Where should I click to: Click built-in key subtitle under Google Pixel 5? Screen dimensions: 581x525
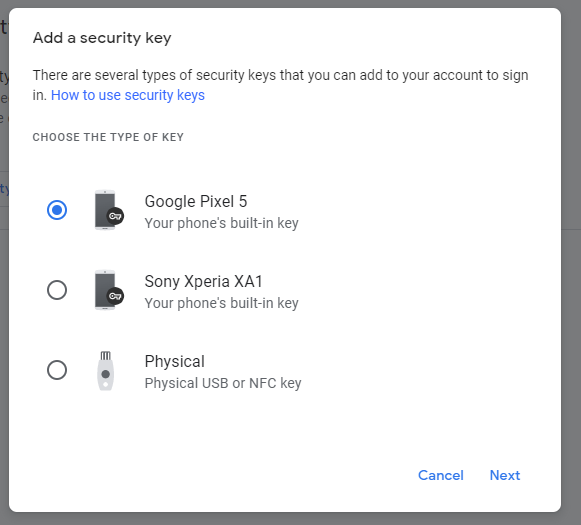tap(222, 223)
